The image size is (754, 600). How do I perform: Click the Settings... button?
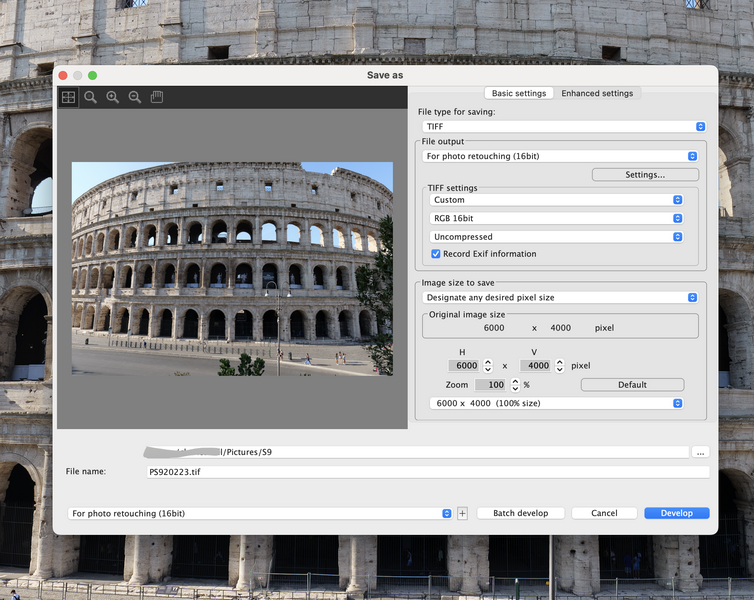pyautogui.click(x=645, y=175)
